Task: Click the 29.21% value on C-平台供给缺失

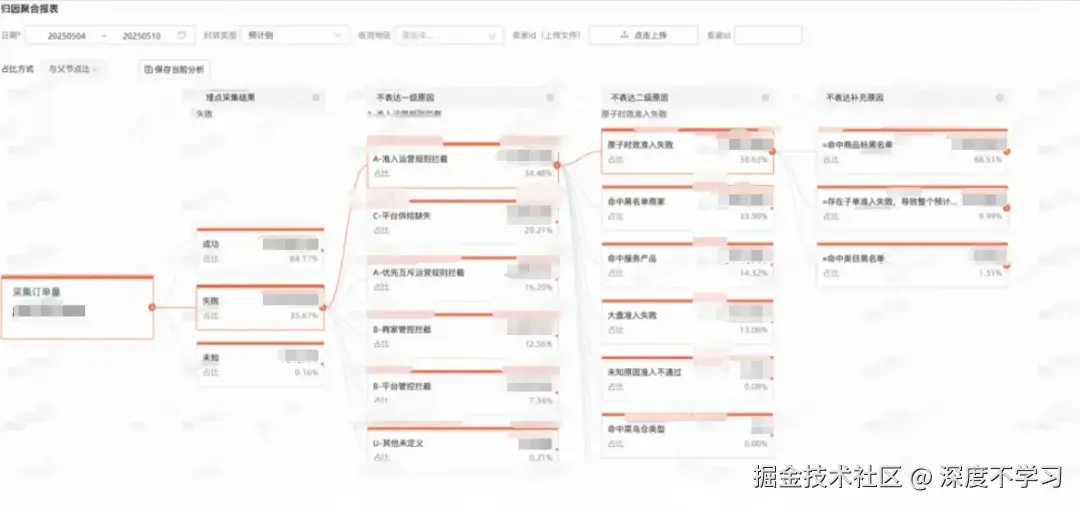Action: [538, 231]
